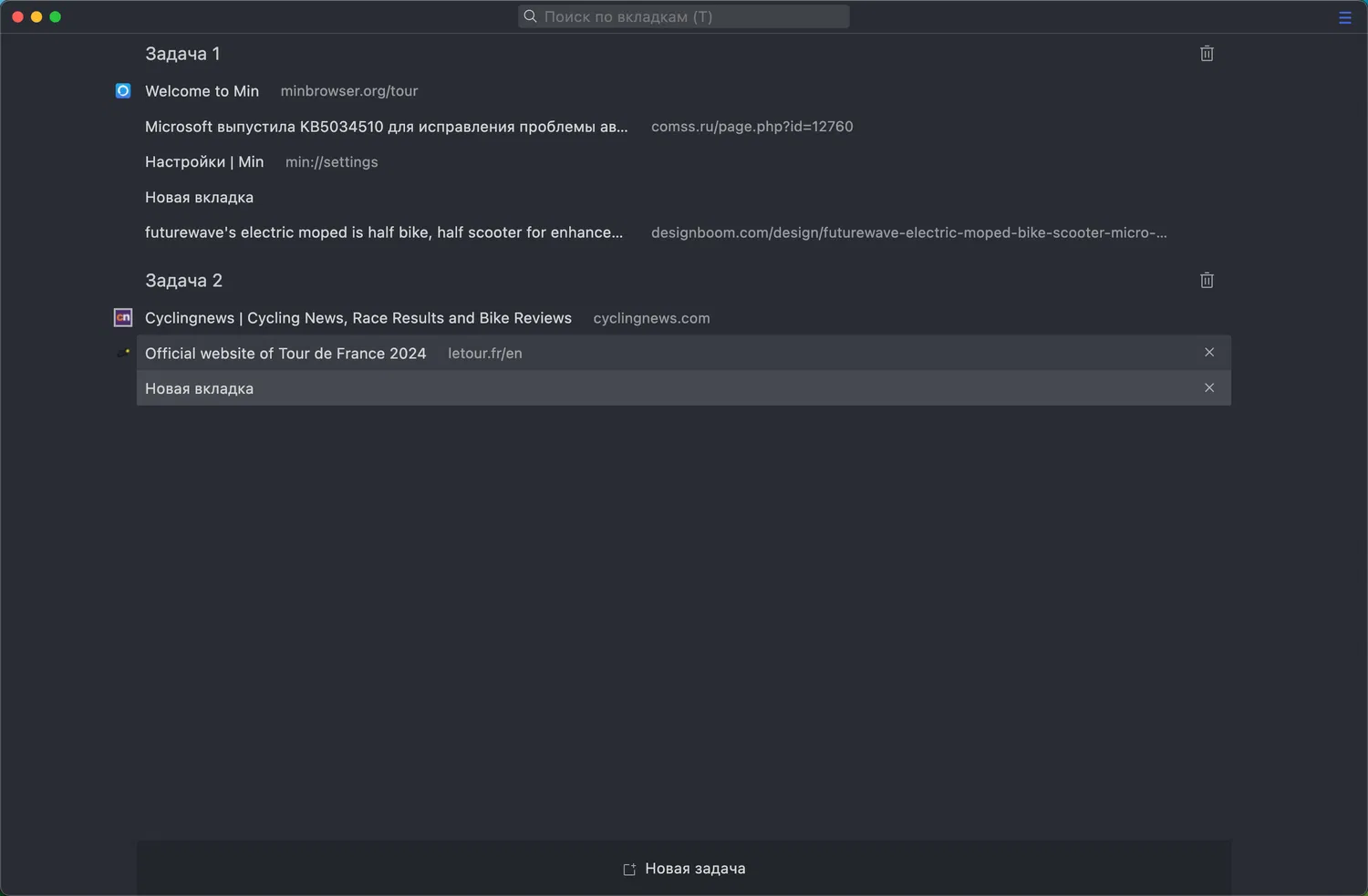
Task: Open Новая вкладка tab in Задача 1
Action: pyautogui.click(x=199, y=198)
